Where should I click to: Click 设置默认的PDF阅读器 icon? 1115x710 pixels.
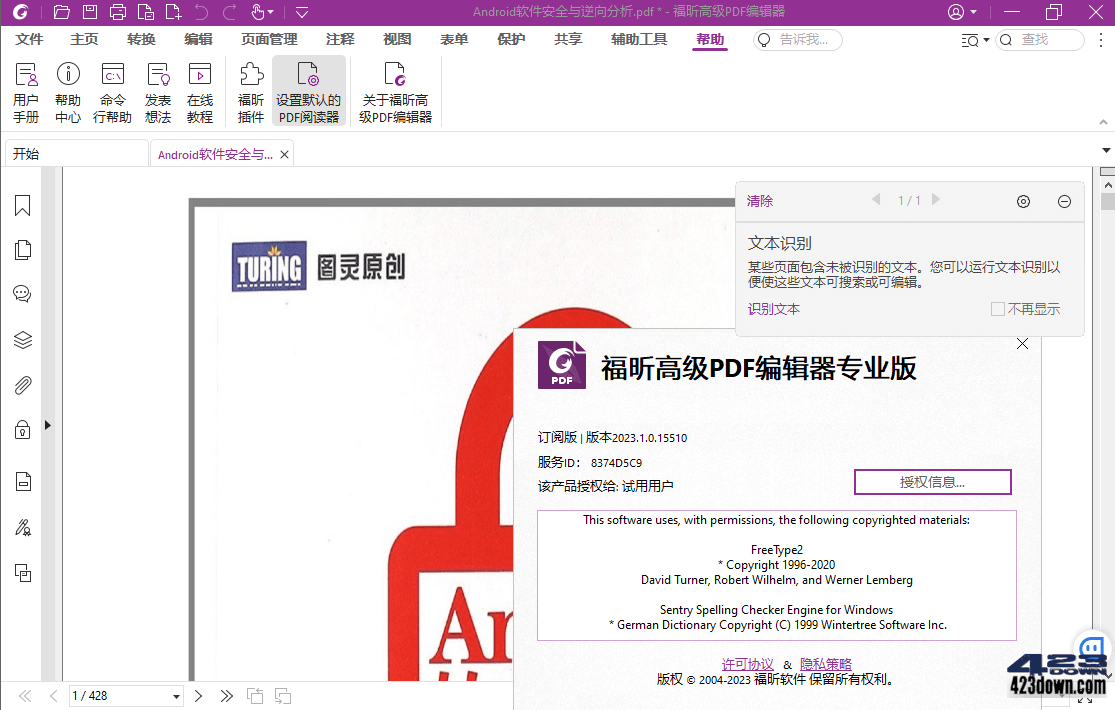[x=308, y=88]
